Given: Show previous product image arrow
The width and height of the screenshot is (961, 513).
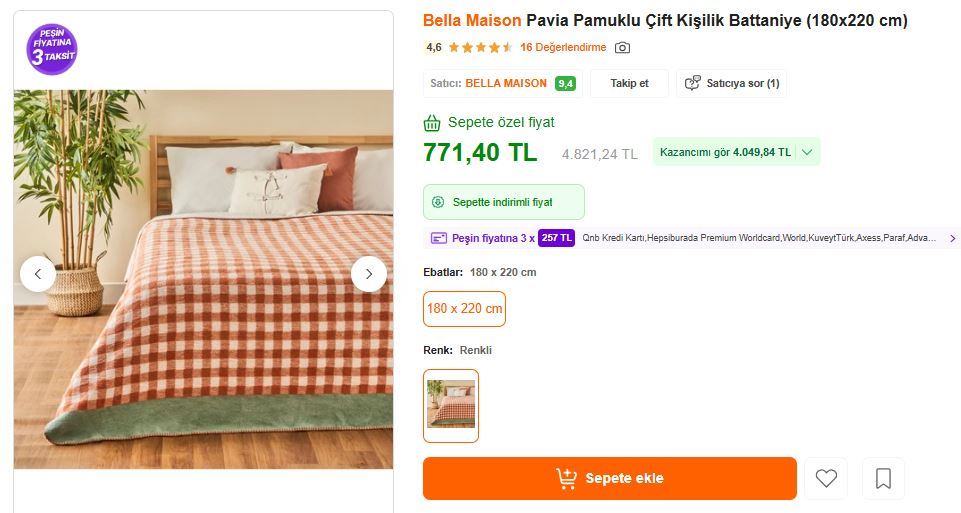Looking at the screenshot, I should 38,273.
